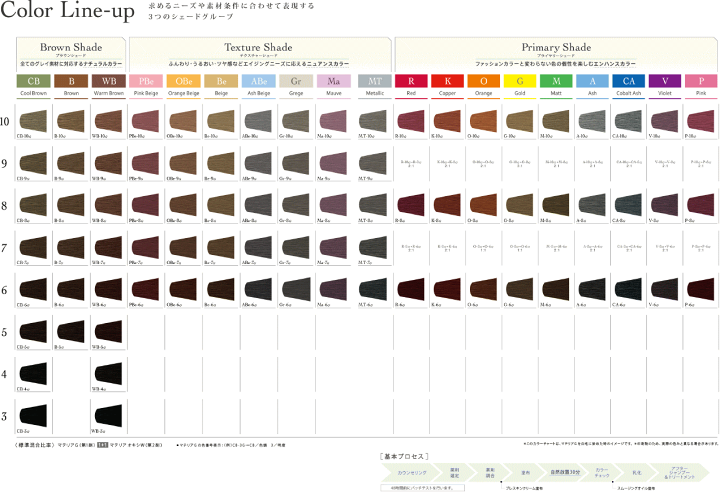The image size is (720, 493).
Task: Click the 基本プロセス heading
Action: 404,456
